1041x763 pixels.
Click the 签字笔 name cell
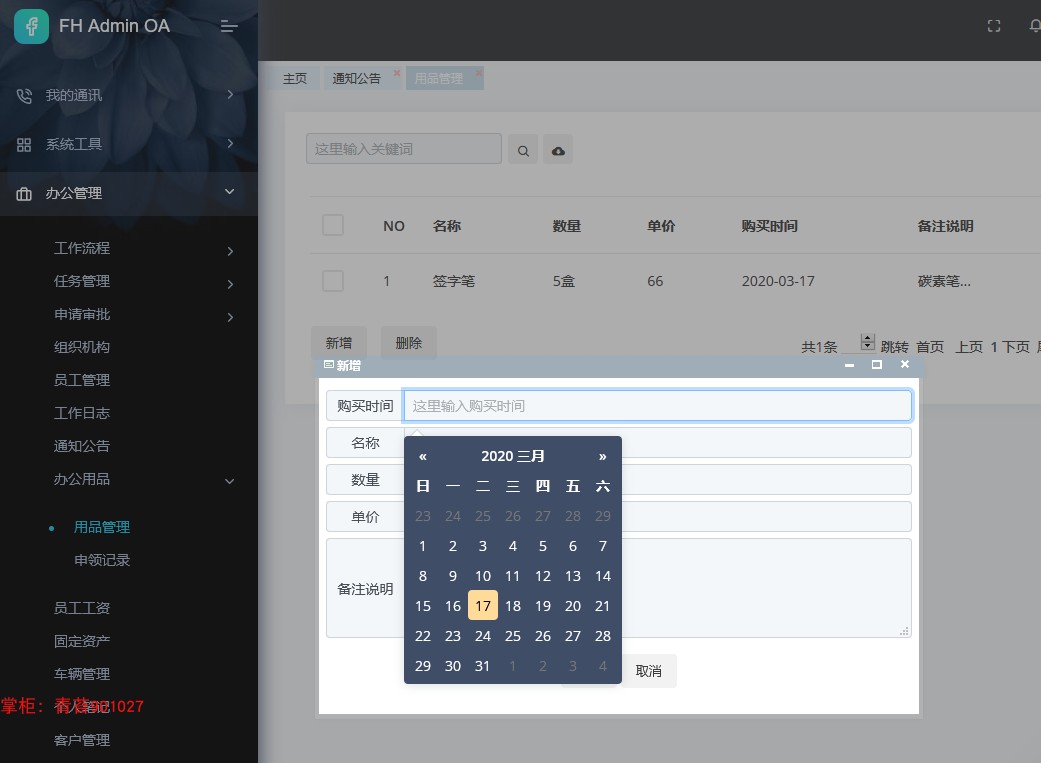click(x=453, y=281)
